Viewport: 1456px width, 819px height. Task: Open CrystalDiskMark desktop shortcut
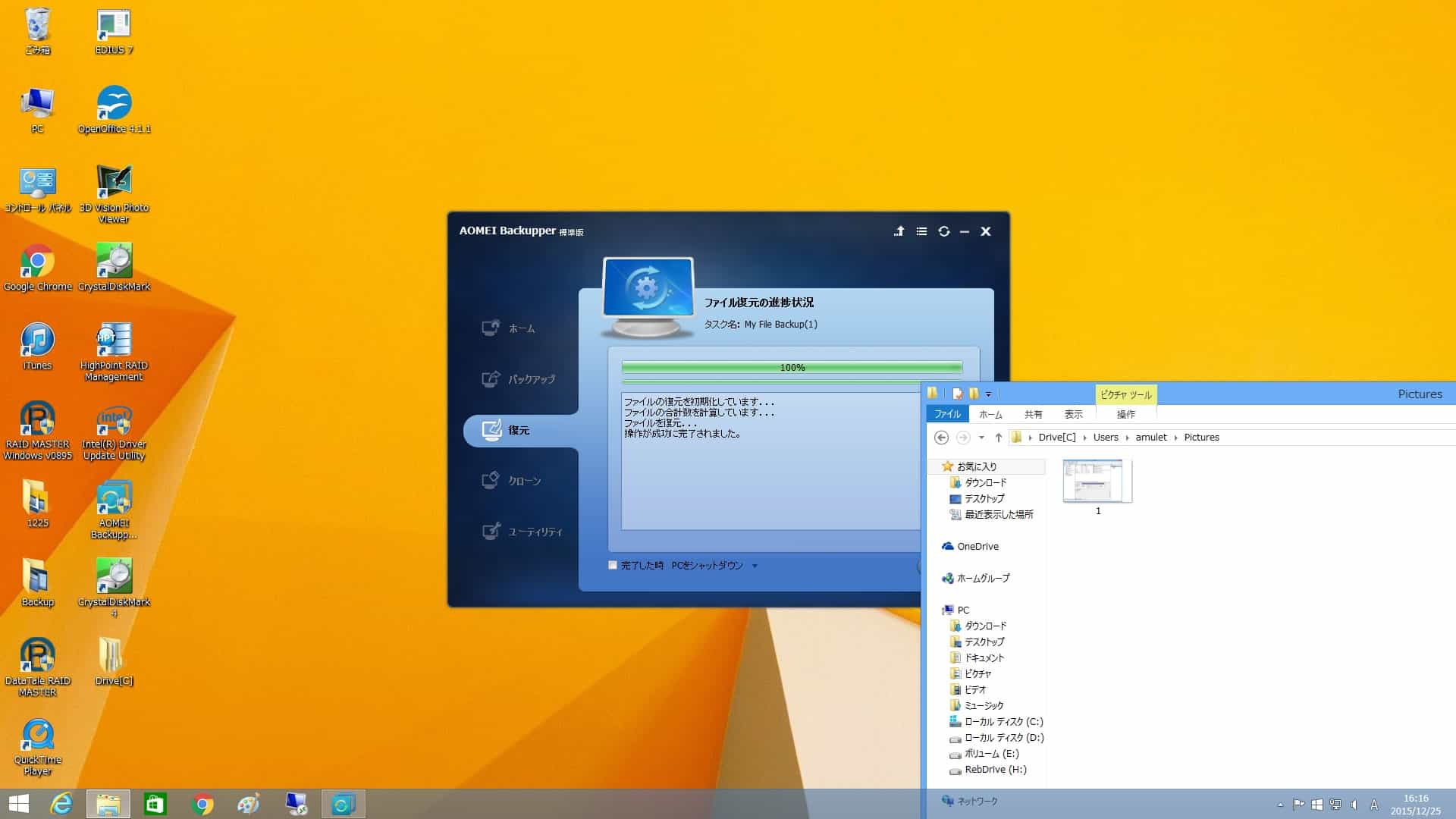coord(114,267)
